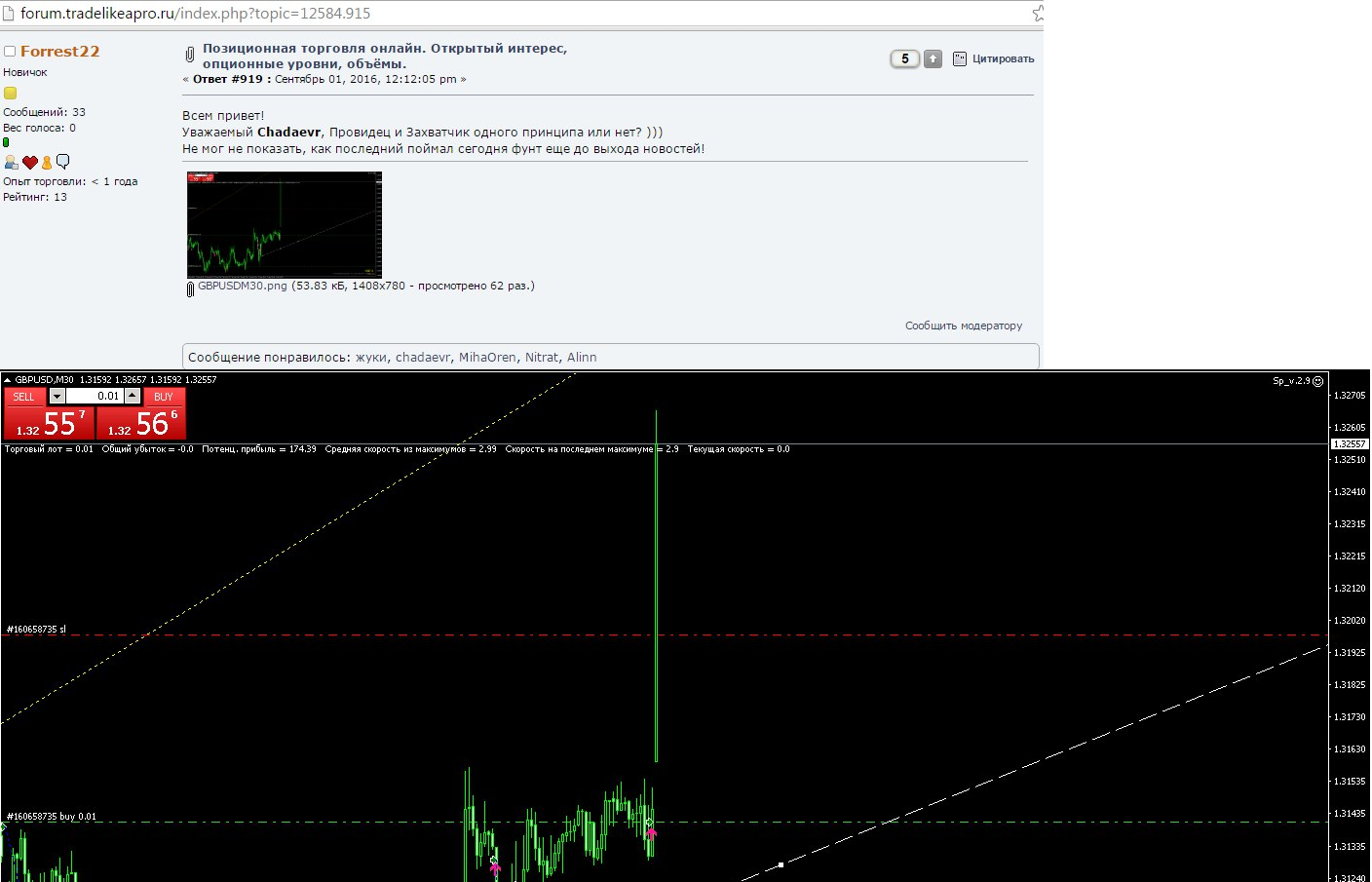Select the '#160658735 buy 0.01' order label
This screenshot has width=1372, height=882.
click(52, 817)
